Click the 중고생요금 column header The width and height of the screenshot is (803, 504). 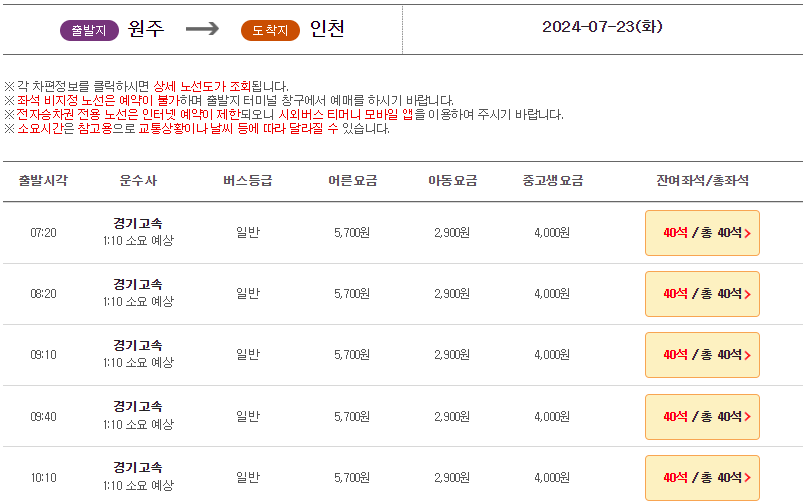(553, 180)
